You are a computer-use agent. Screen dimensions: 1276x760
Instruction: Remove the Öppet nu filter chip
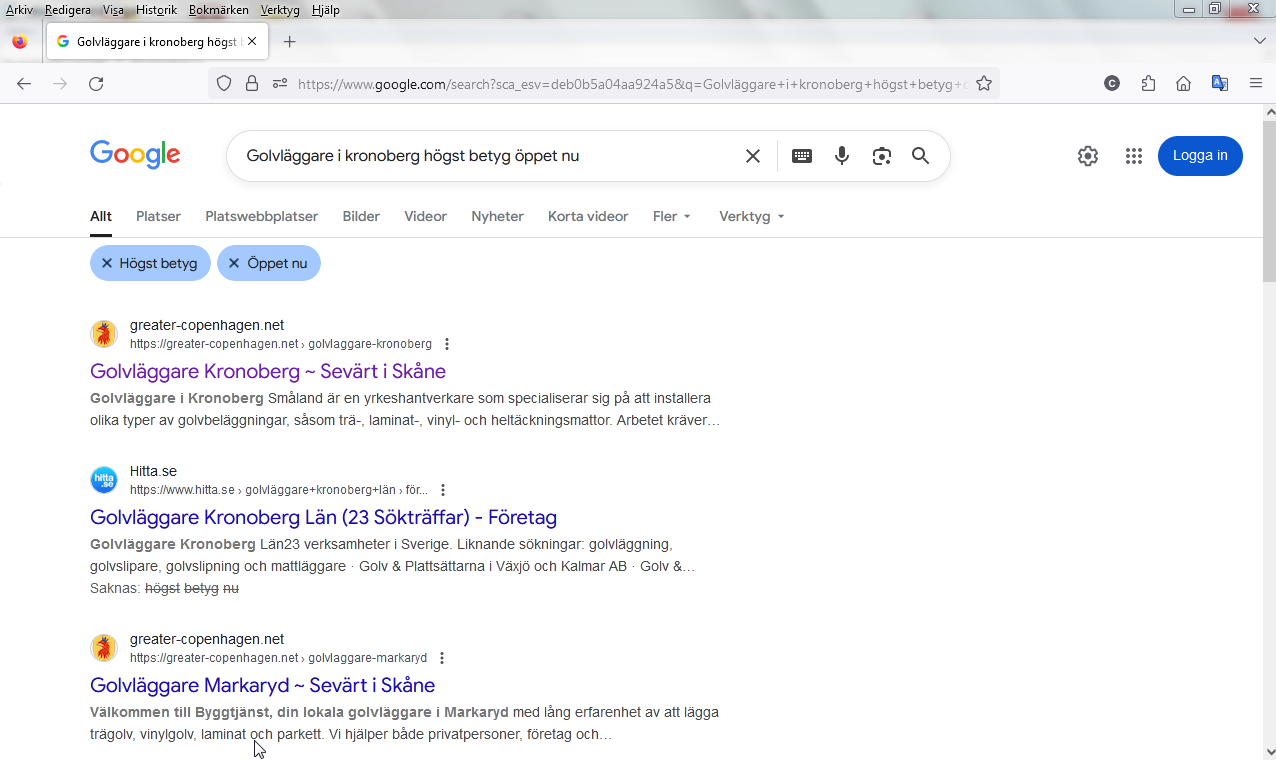(234, 263)
